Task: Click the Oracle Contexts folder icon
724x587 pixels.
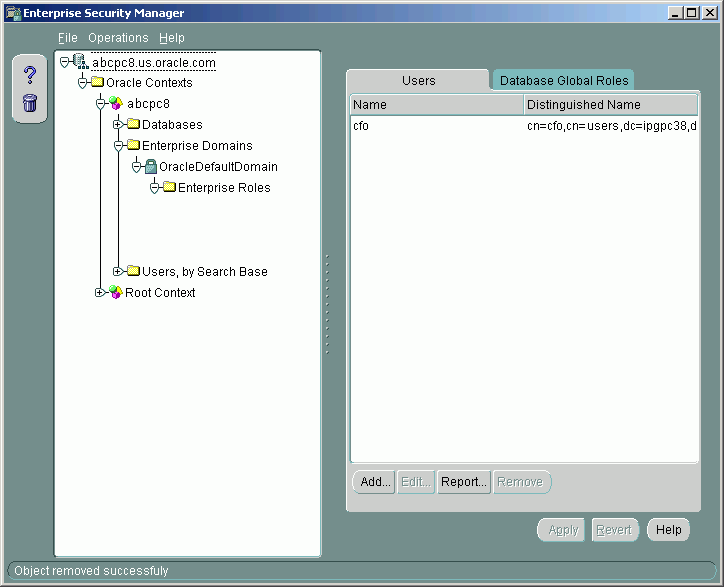Action: pos(97,82)
